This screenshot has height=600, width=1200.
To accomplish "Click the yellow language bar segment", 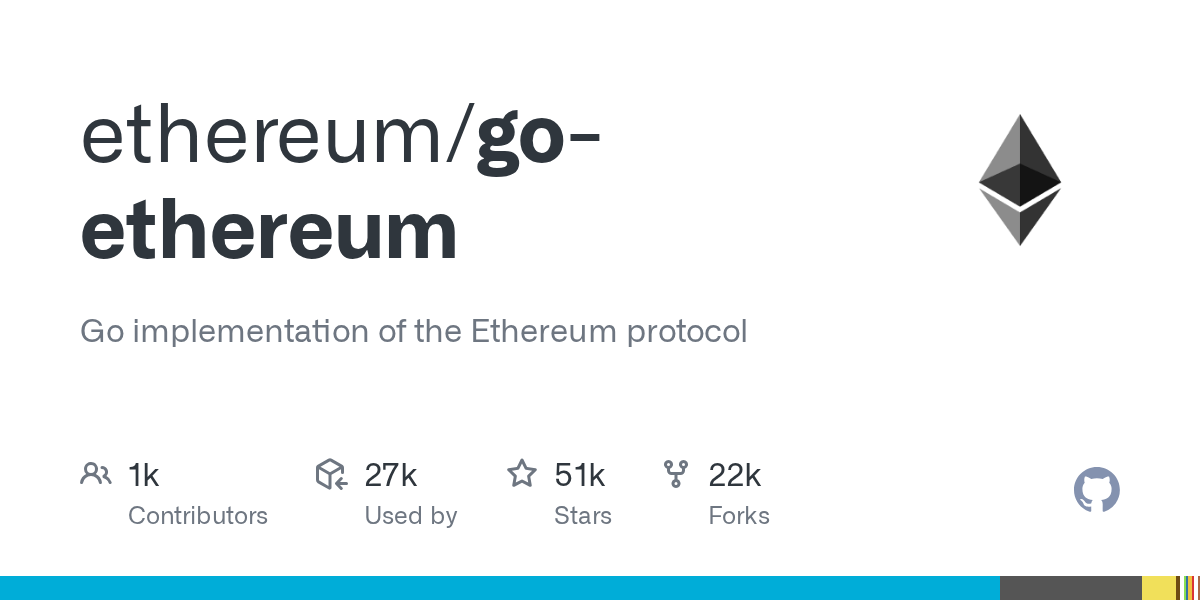I will click(1158, 588).
